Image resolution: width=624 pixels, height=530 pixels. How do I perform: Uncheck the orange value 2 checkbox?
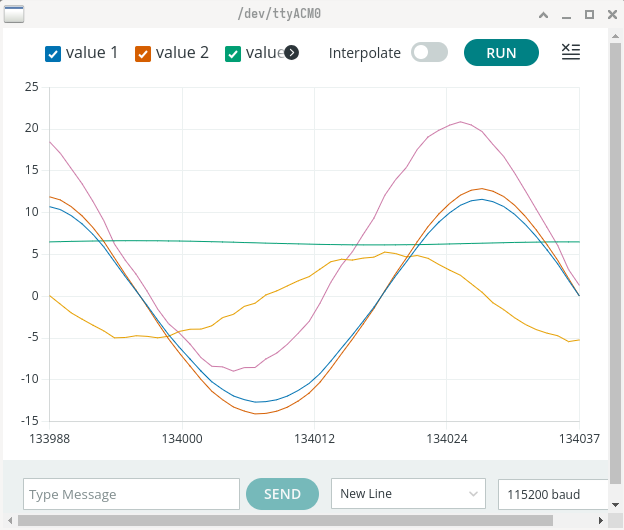(x=143, y=54)
